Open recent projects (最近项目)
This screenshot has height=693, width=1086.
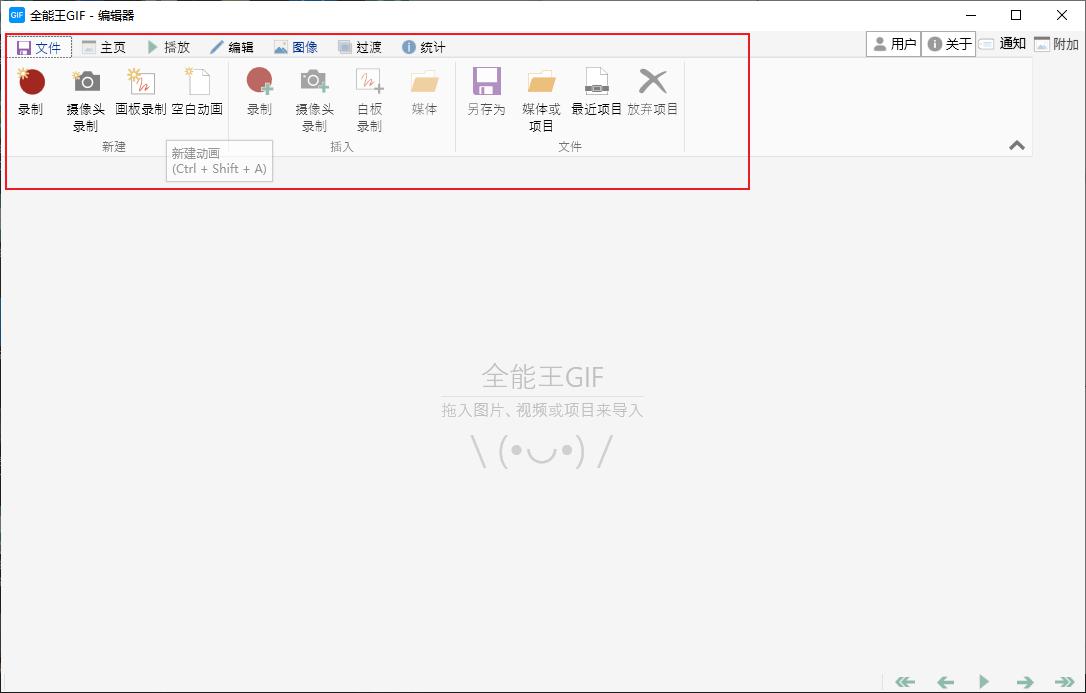tap(596, 91)
